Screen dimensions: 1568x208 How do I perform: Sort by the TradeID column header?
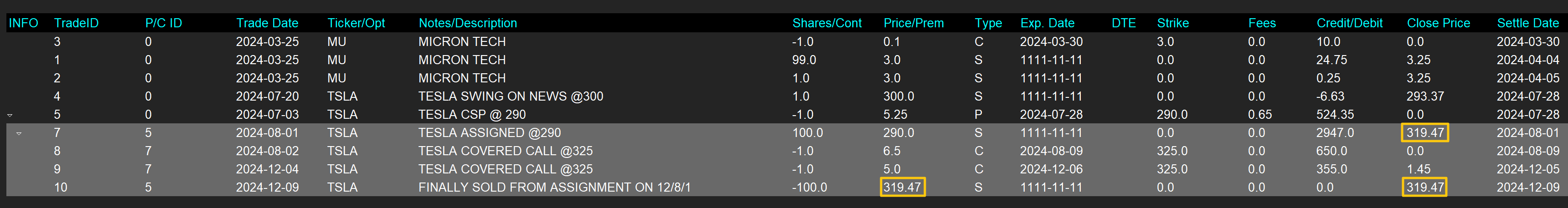point(76,23)
